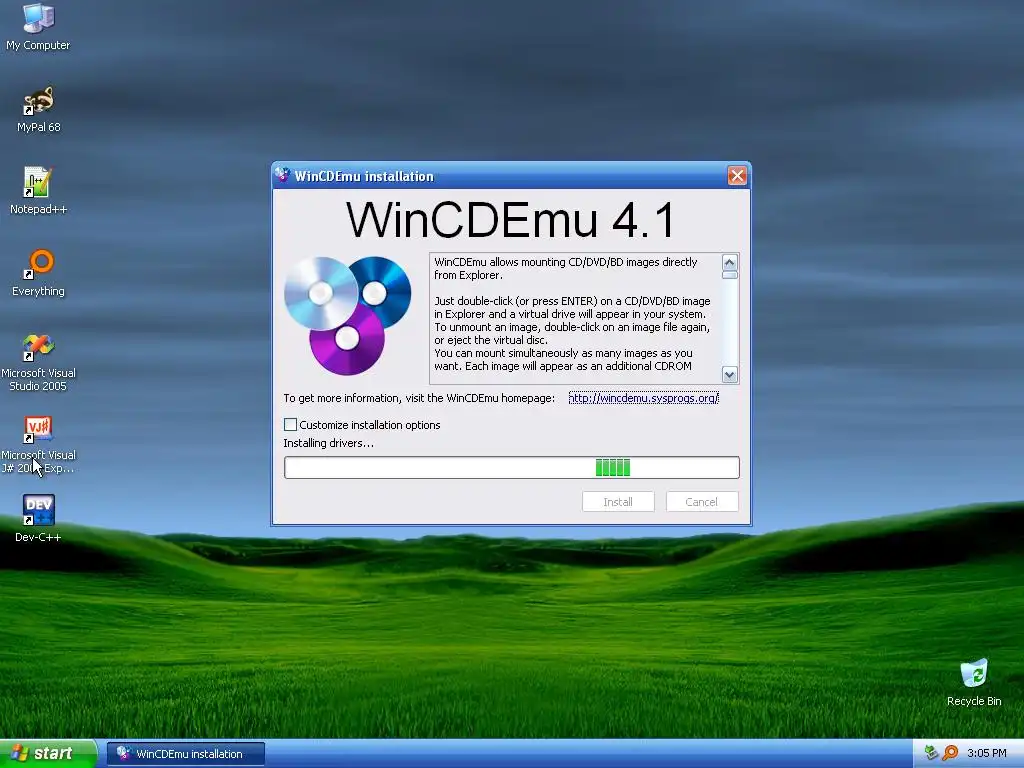Open the Windows start menu
The width and height of the screenshot is (1024, 768).
point(47,754)
